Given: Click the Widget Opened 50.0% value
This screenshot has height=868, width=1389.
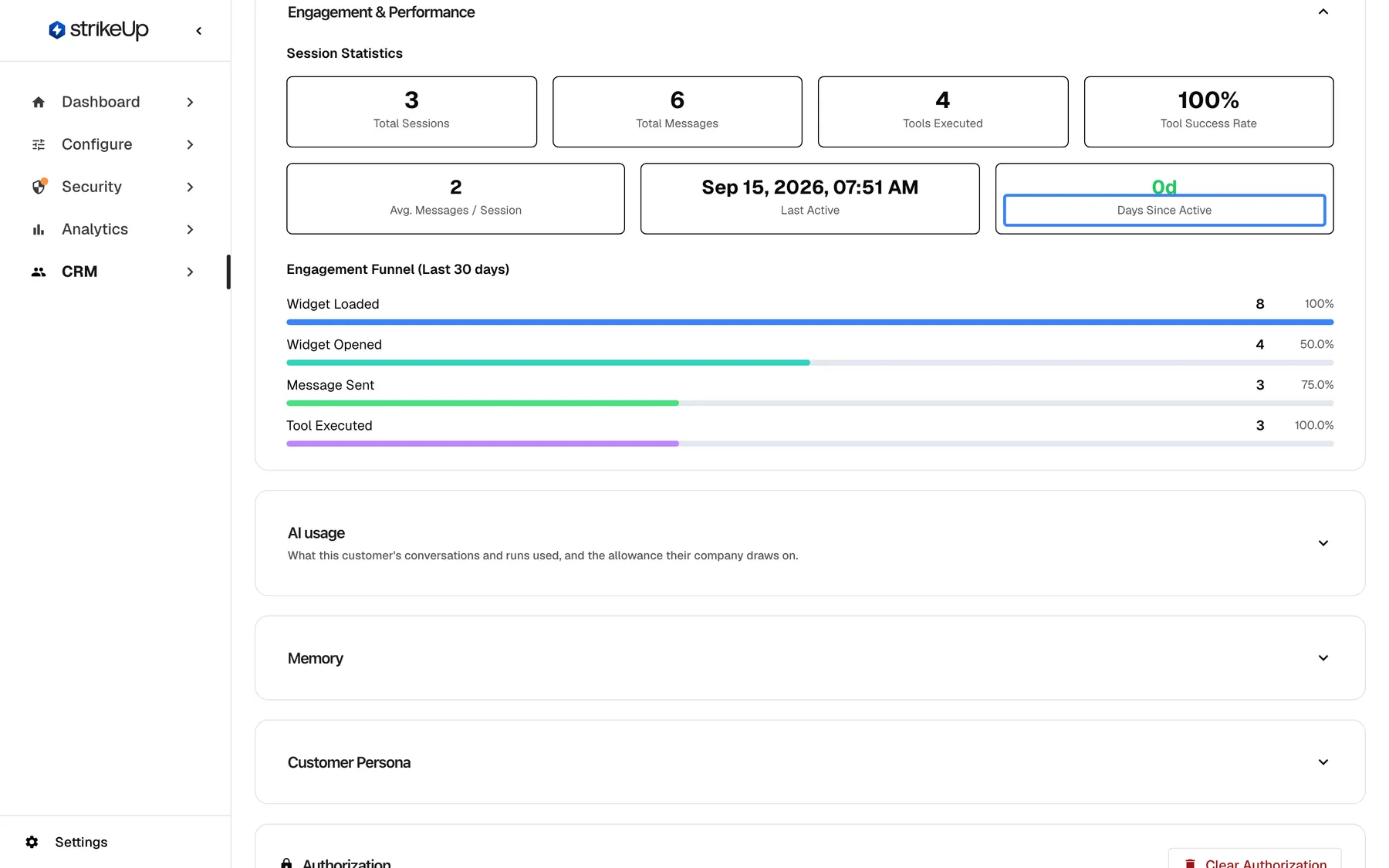Looking at the screenshot, I should click(x=1316, y=344).
